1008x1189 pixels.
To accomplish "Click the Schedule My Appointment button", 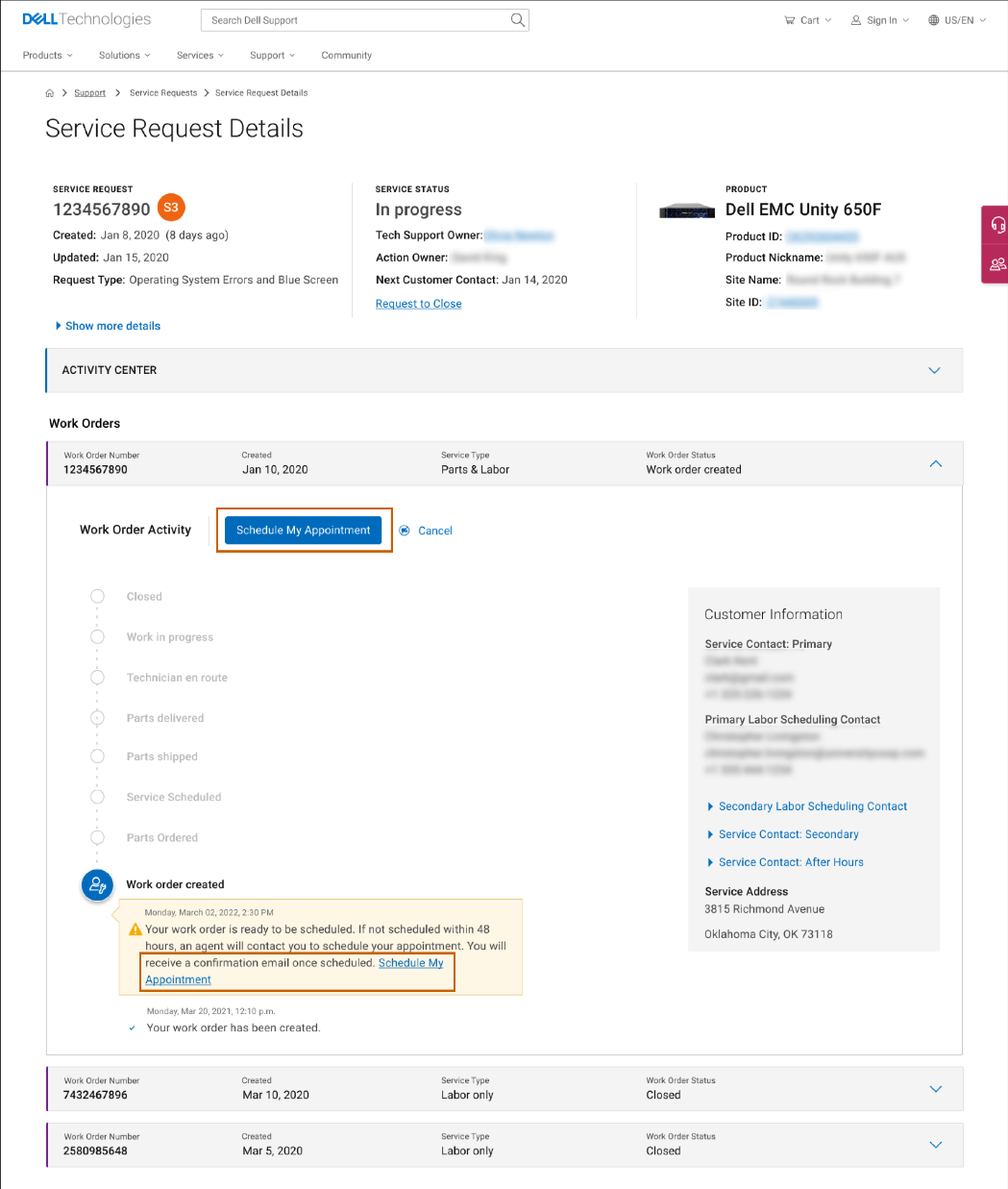I will pos(304,531).
